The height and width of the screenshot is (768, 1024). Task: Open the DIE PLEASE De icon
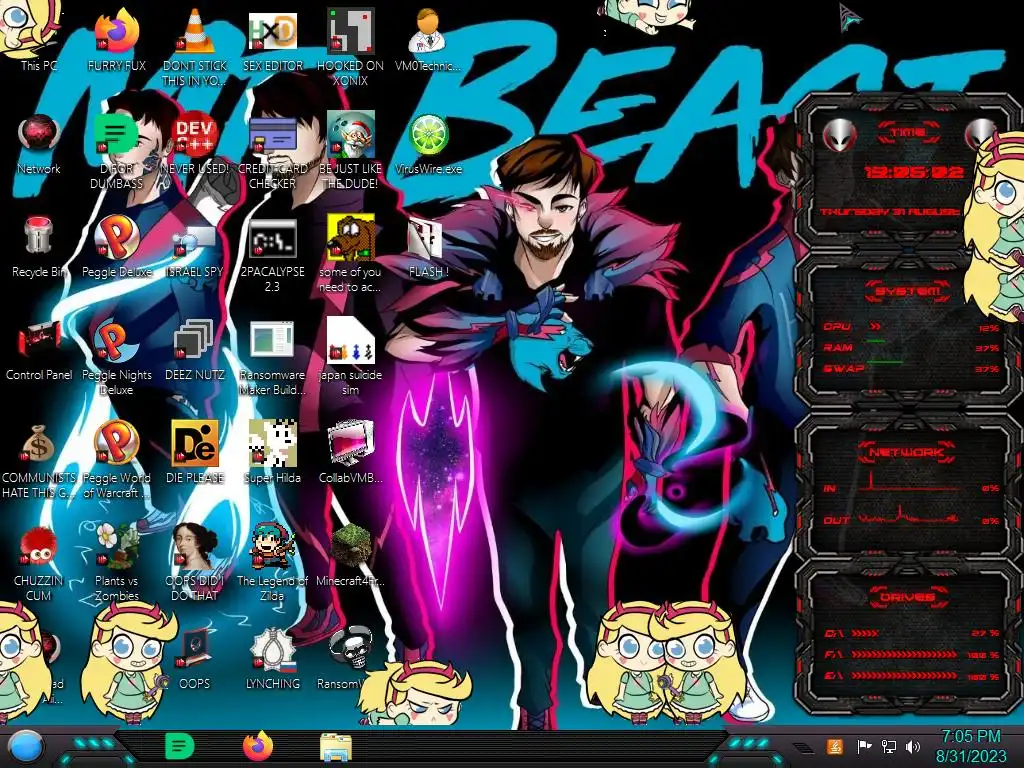pyautogui.click(x=195, y=453)
